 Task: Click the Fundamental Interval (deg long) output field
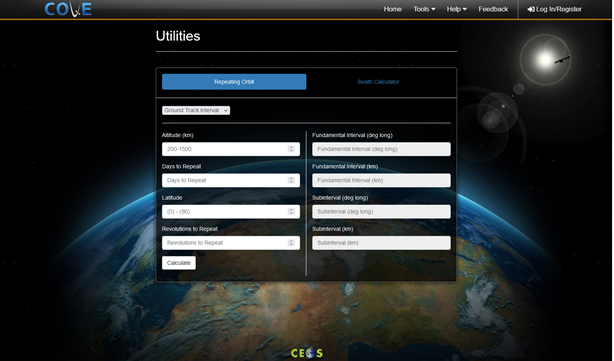[x=381, y=149]
